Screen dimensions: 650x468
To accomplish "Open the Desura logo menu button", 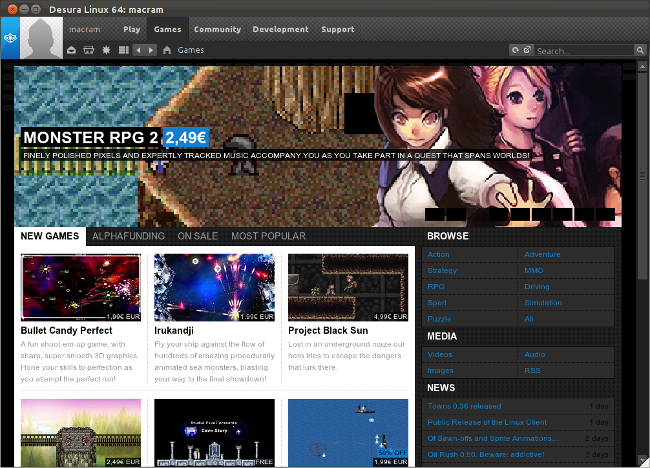I will click(x=10, y=38).
